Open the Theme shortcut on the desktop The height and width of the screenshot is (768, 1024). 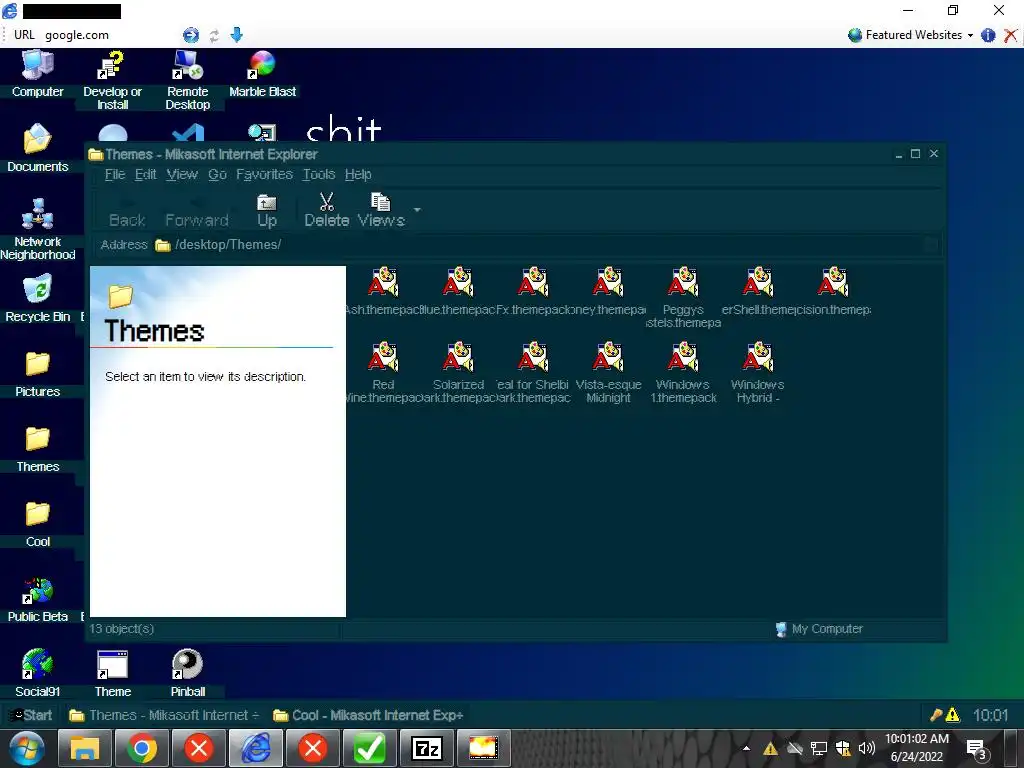[112, 673]
